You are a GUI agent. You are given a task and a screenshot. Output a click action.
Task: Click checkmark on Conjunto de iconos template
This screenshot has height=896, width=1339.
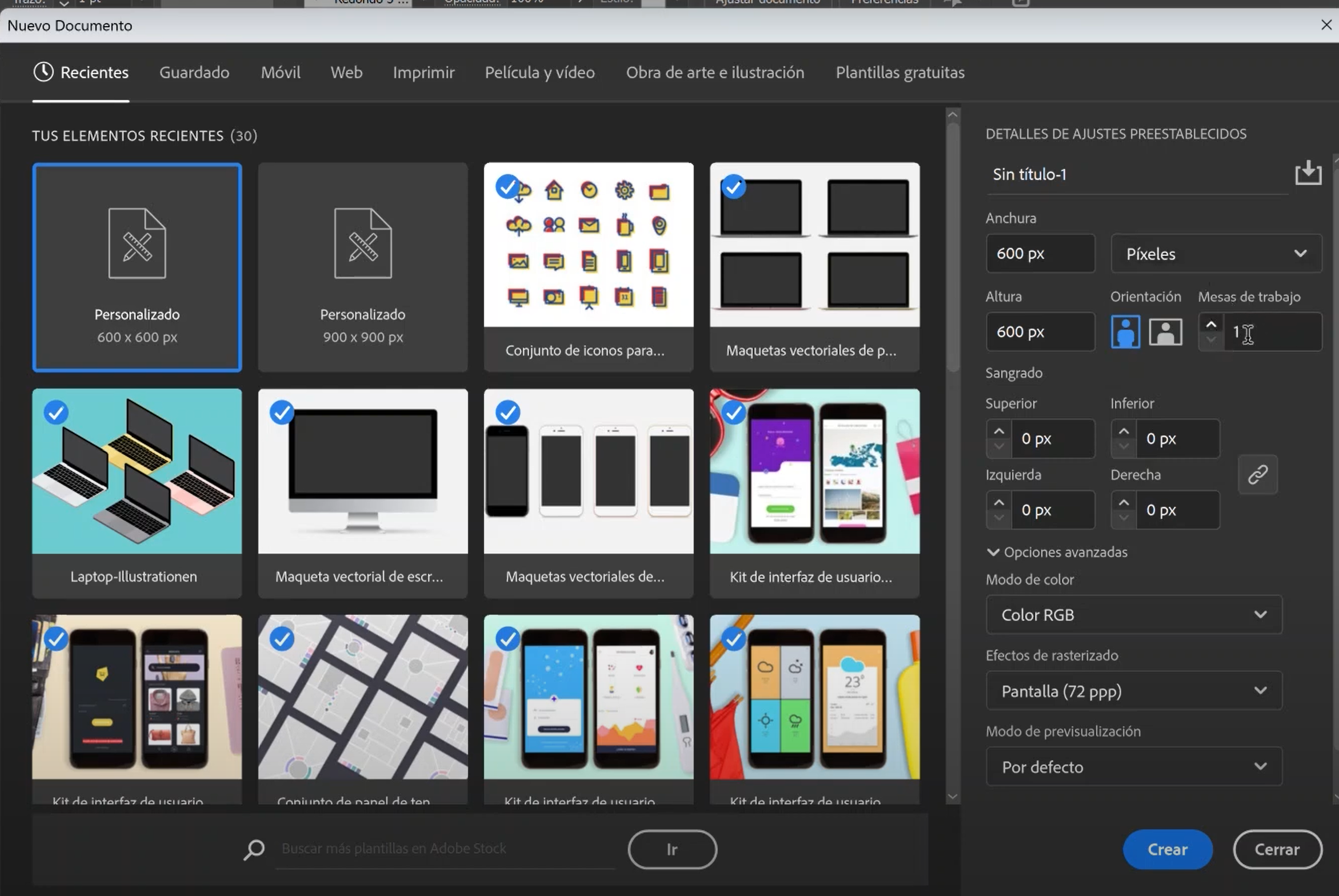click(507, 186)
